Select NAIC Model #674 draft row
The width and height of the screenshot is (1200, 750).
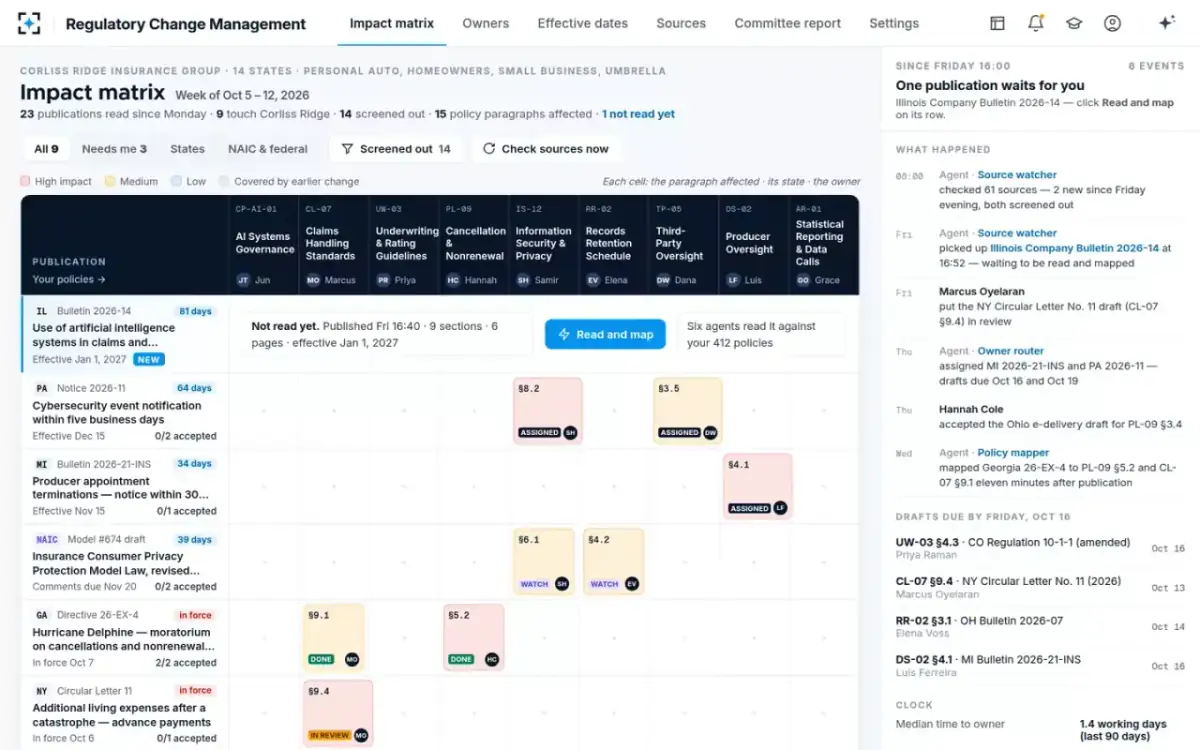pyautogui.click(x=125, y=563)
